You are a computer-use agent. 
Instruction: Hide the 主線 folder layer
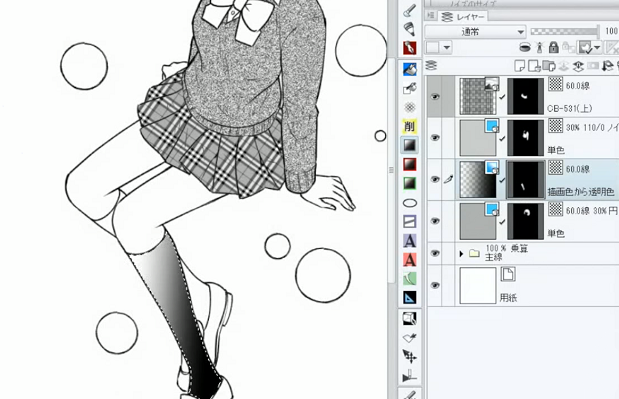tap(435, 253)
